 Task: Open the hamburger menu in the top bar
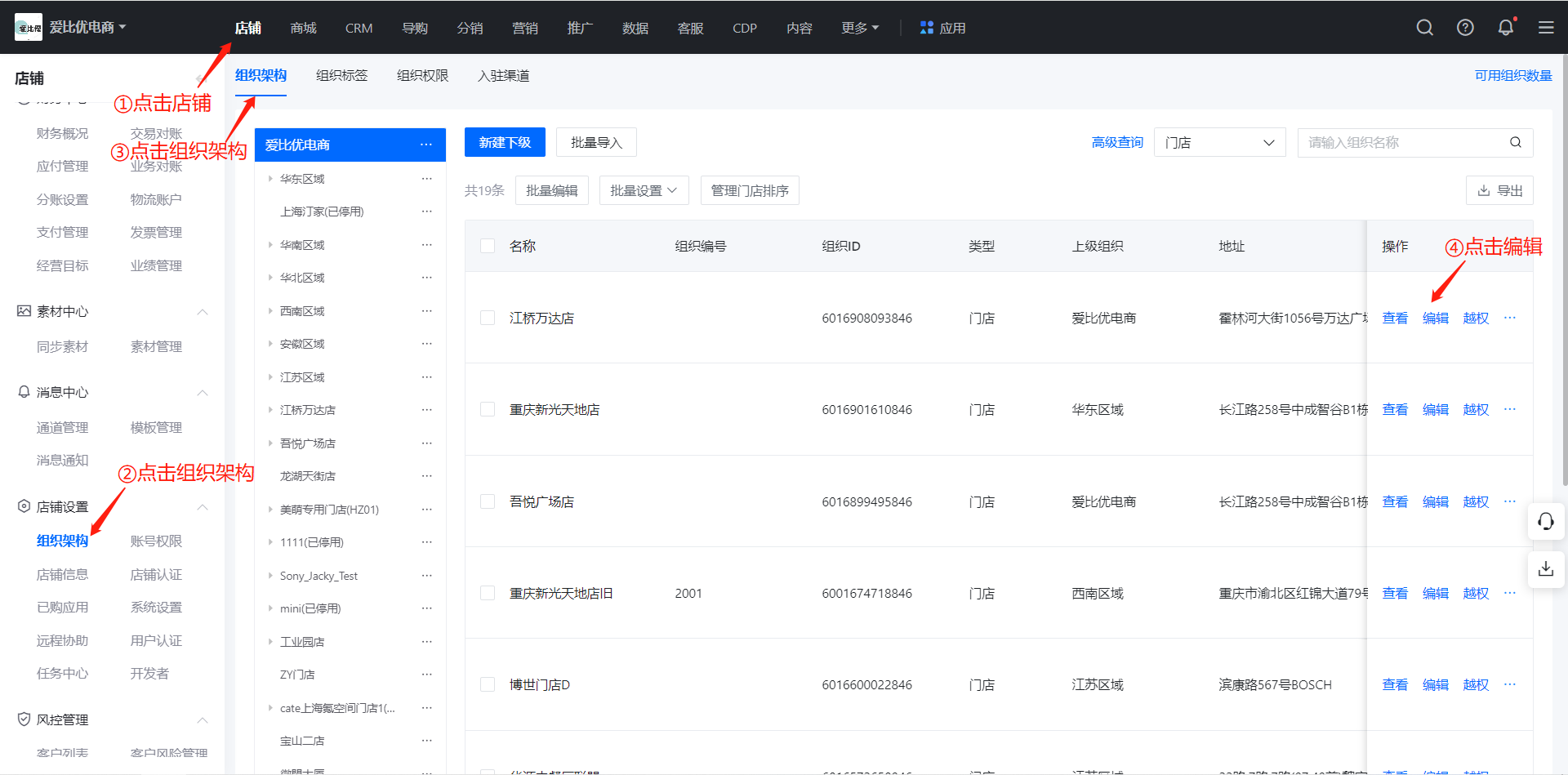[x=1546, y=28]
